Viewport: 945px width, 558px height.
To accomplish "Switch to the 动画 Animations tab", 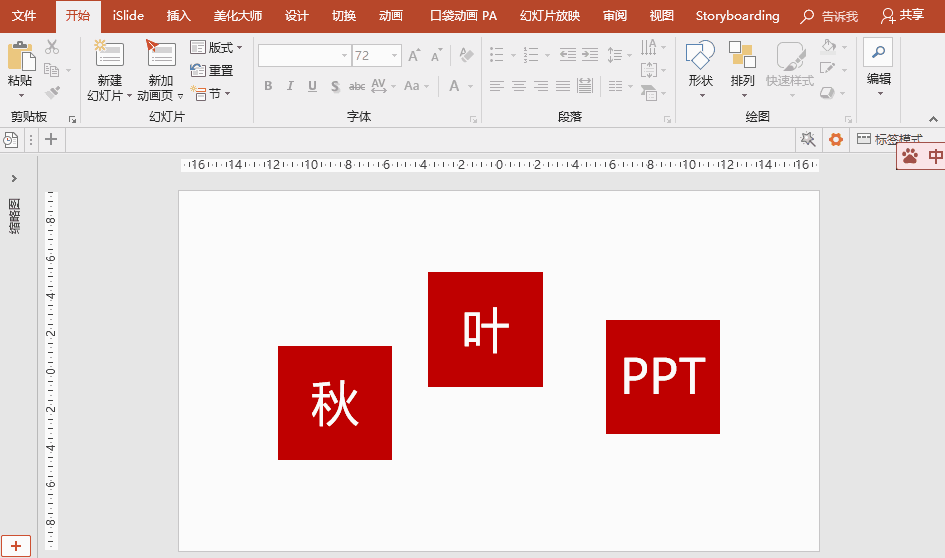I will pos(391,16).
